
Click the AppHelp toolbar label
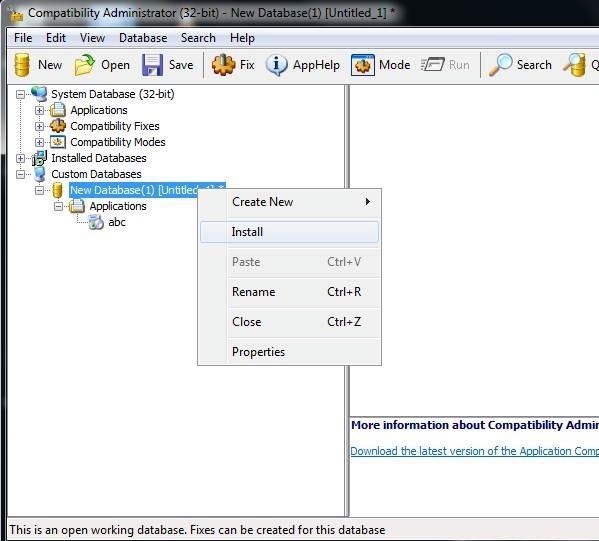[x=316, y=65]
